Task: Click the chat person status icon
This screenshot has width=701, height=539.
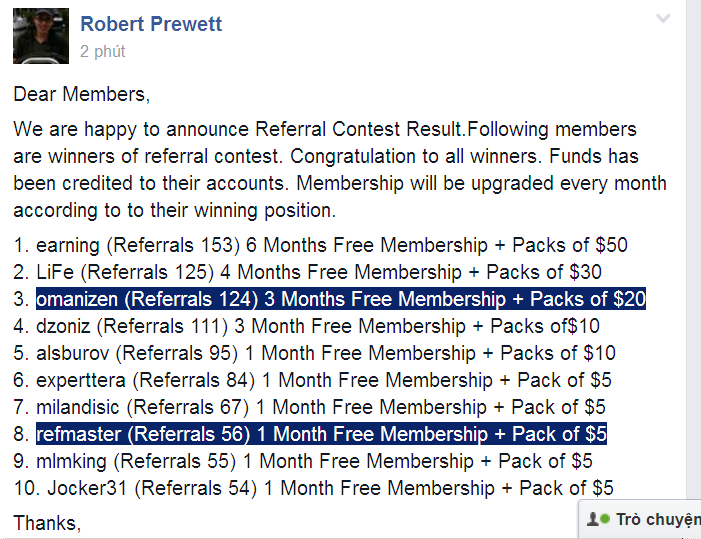Action: coord(596,519)
